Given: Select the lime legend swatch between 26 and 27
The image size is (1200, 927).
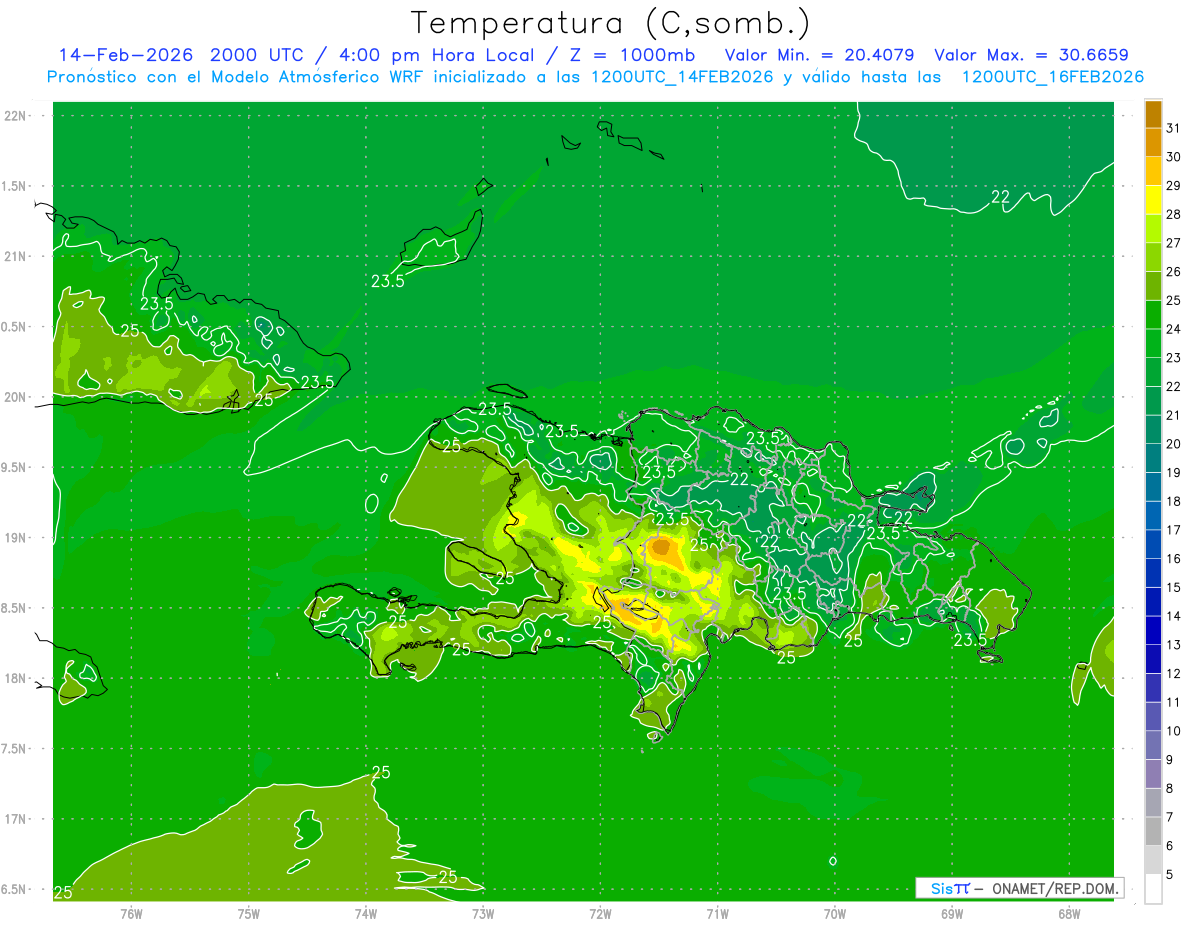Looking at the screenshot, I should tap(1153, 257).
